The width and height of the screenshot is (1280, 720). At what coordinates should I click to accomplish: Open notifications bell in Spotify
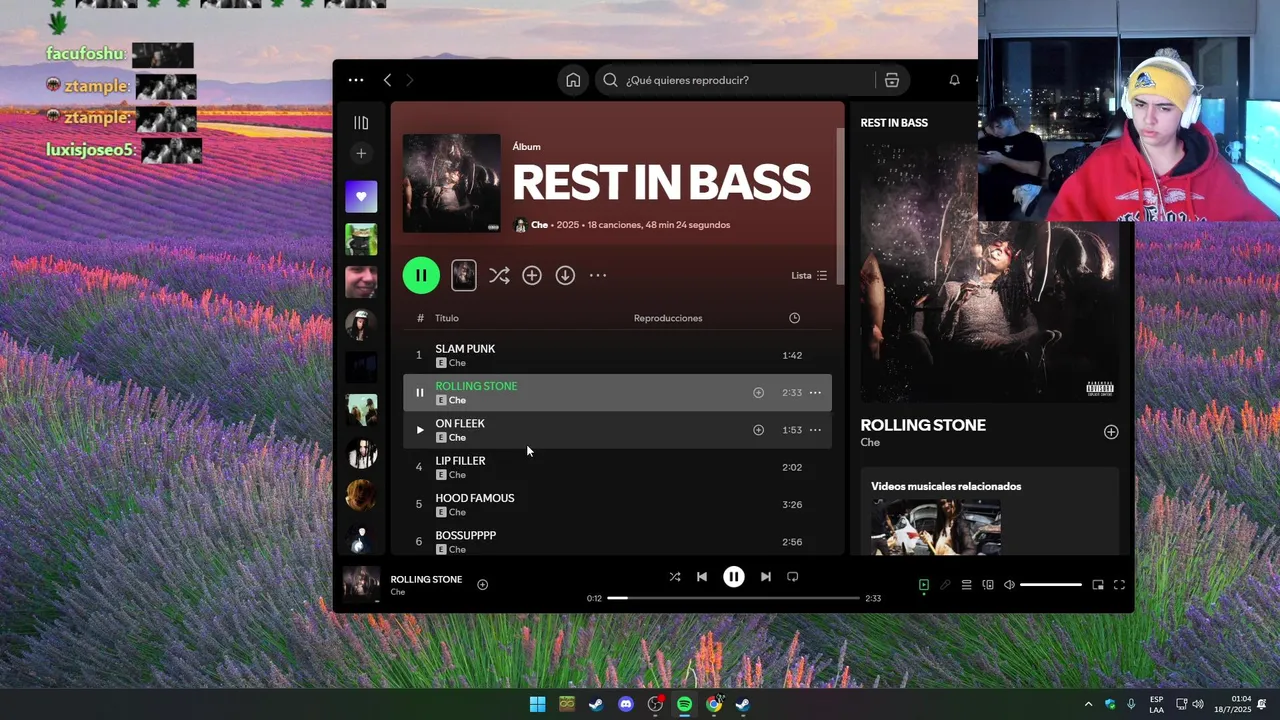pyautogui.click(x=954, y=80)
